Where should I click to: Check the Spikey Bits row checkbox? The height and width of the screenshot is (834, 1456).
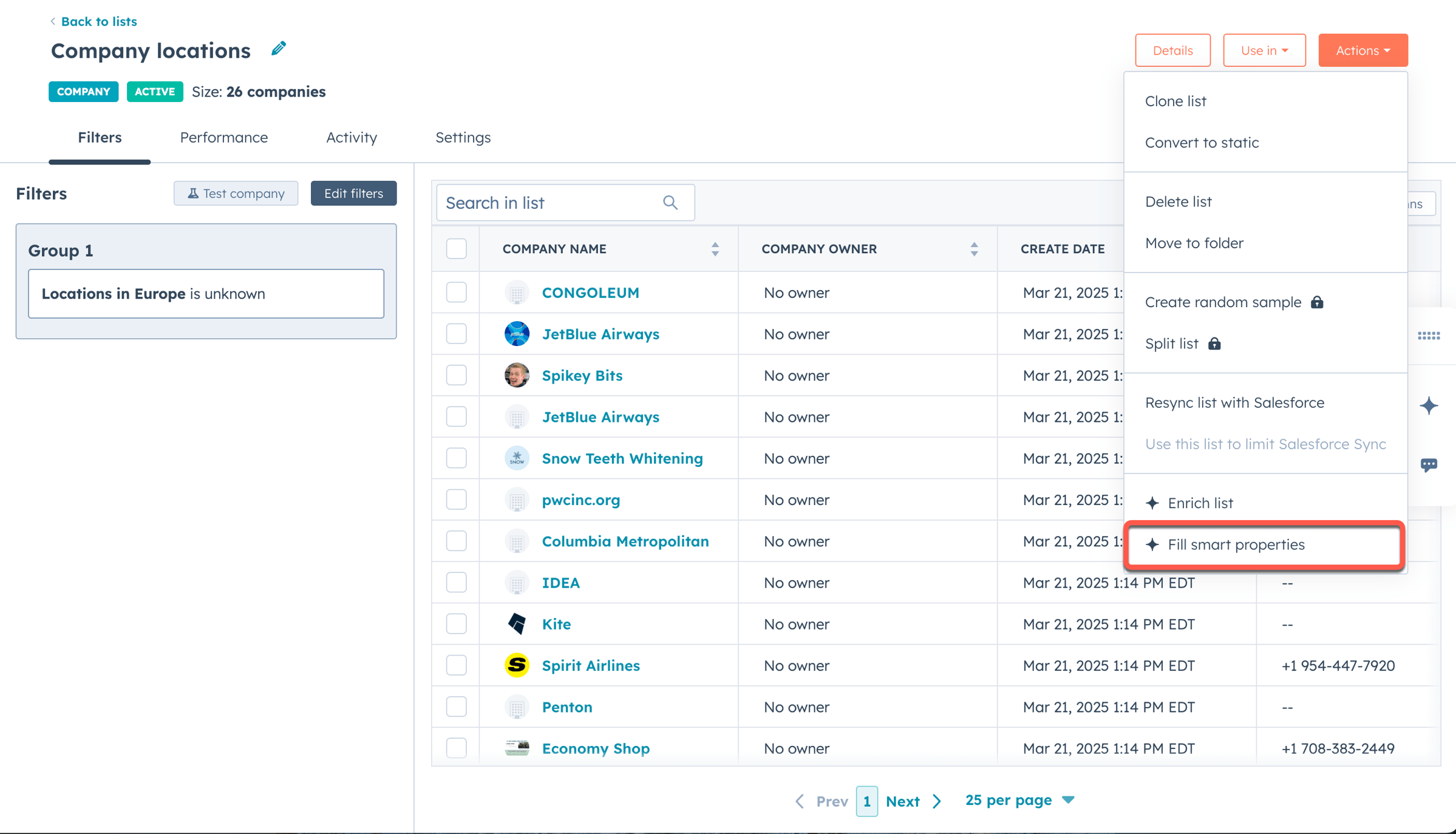tap(457, 375)
